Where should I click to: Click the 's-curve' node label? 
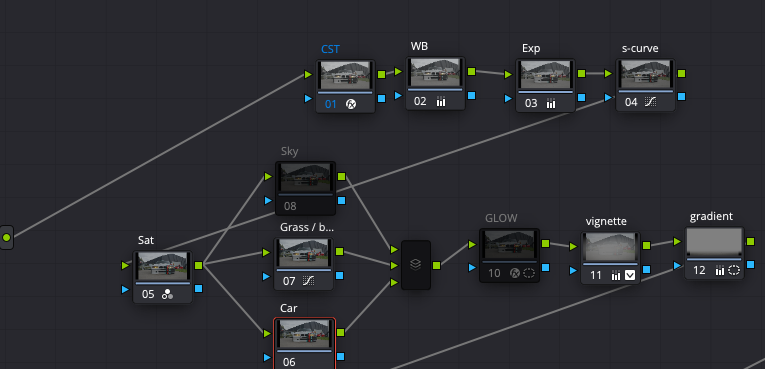click(x=640, y=48)
